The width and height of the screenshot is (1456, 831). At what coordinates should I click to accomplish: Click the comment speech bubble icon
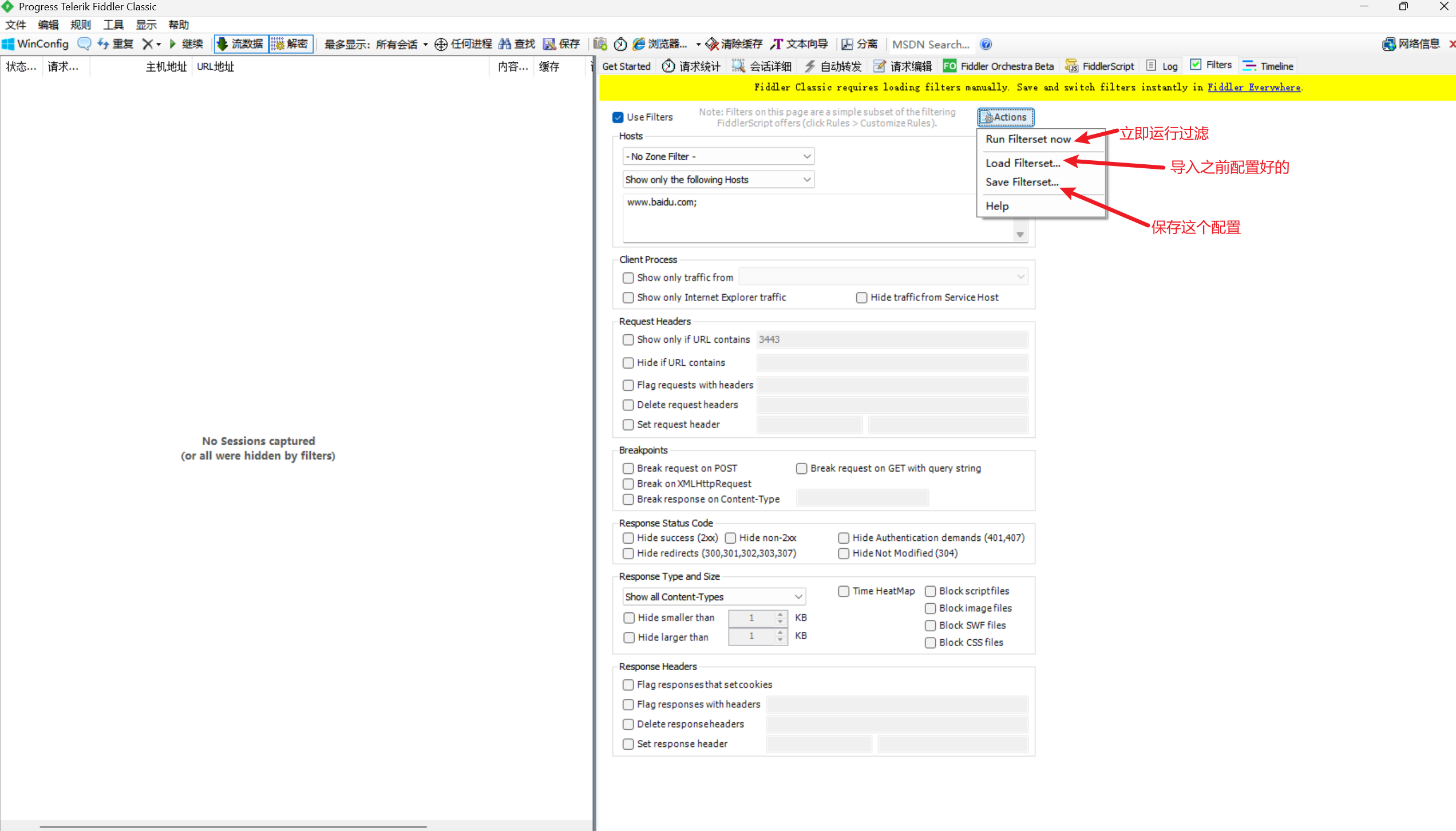pyautogui.click(x=84, y=44)
